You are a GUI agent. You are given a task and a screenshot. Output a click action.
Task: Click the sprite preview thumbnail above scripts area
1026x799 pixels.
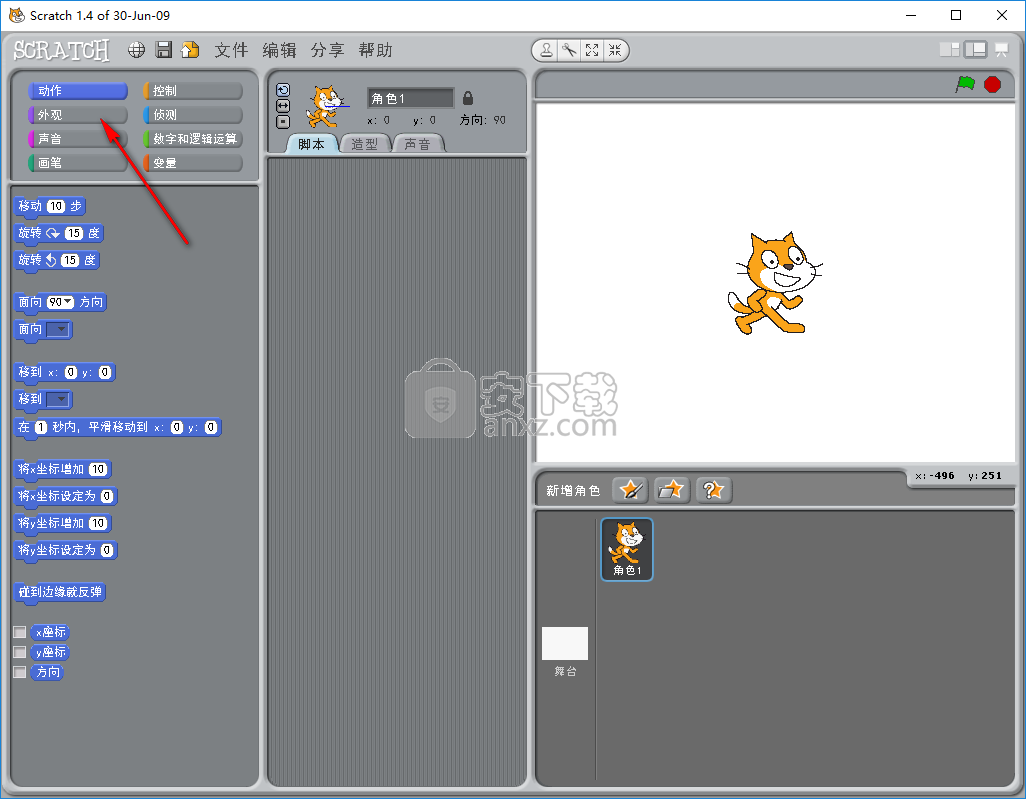click(325, 106)
